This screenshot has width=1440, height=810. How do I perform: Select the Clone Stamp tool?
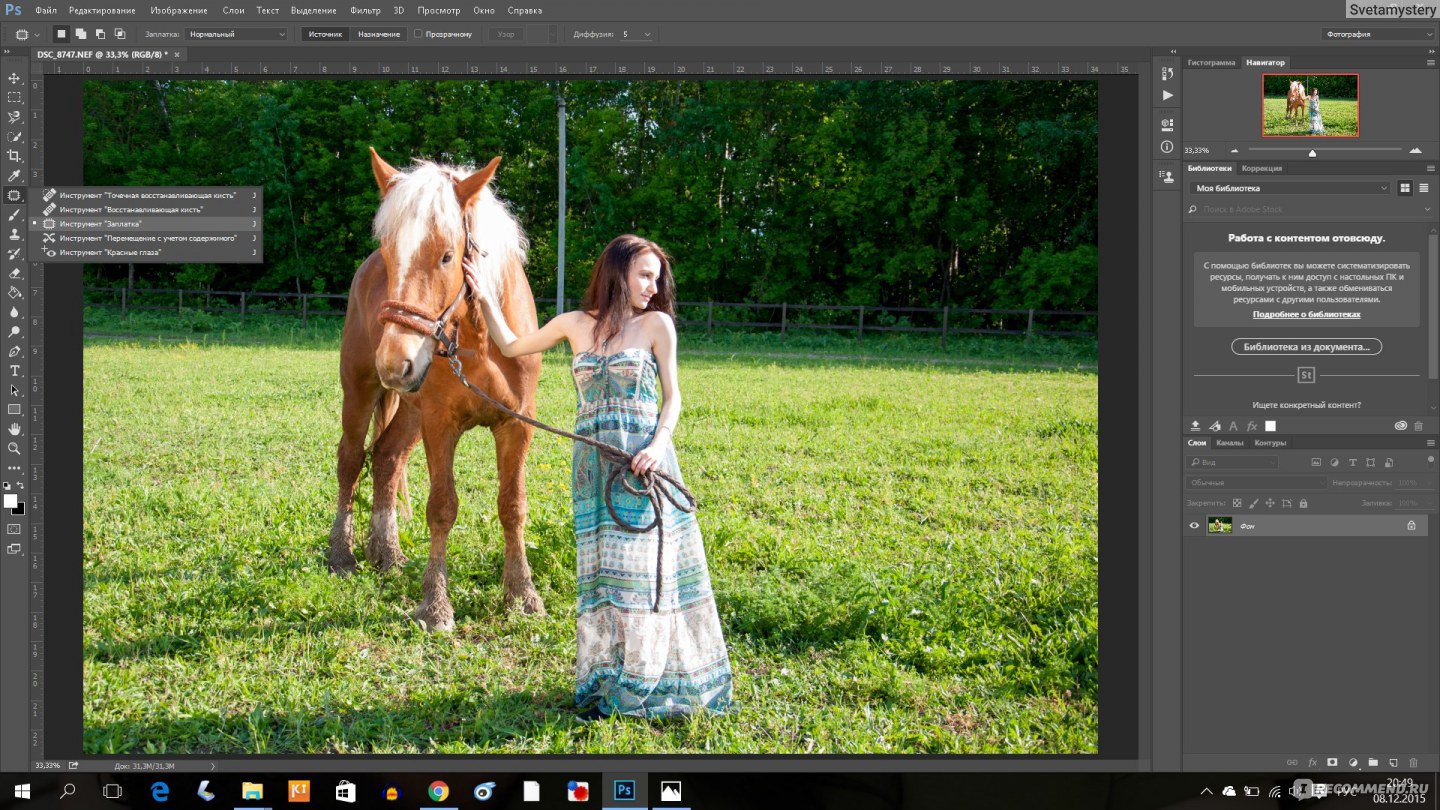(14, 234)
